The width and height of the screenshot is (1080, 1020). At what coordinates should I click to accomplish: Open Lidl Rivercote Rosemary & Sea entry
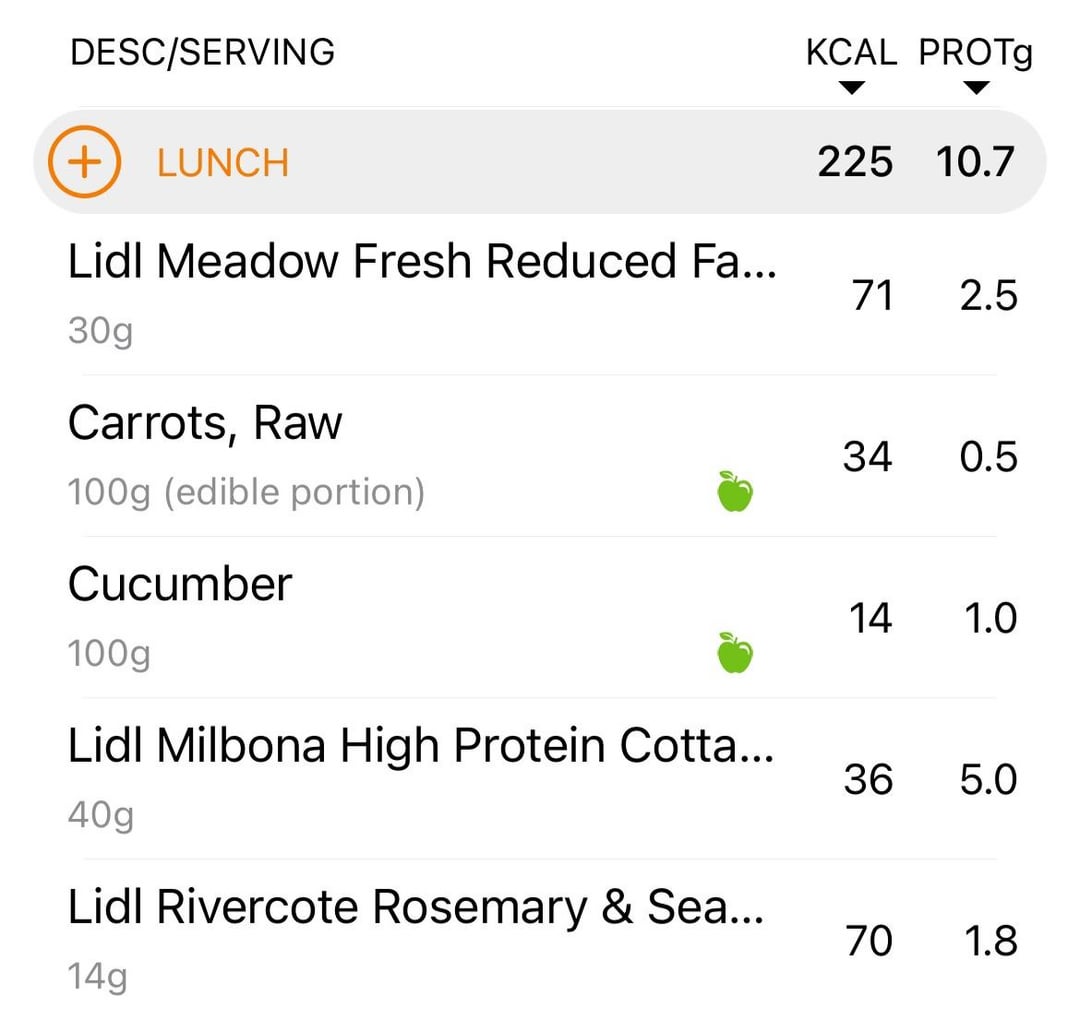pos(416,908)
